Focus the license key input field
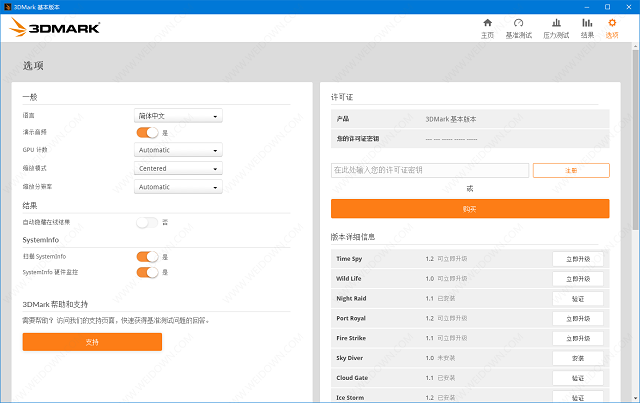 [430, 170]
